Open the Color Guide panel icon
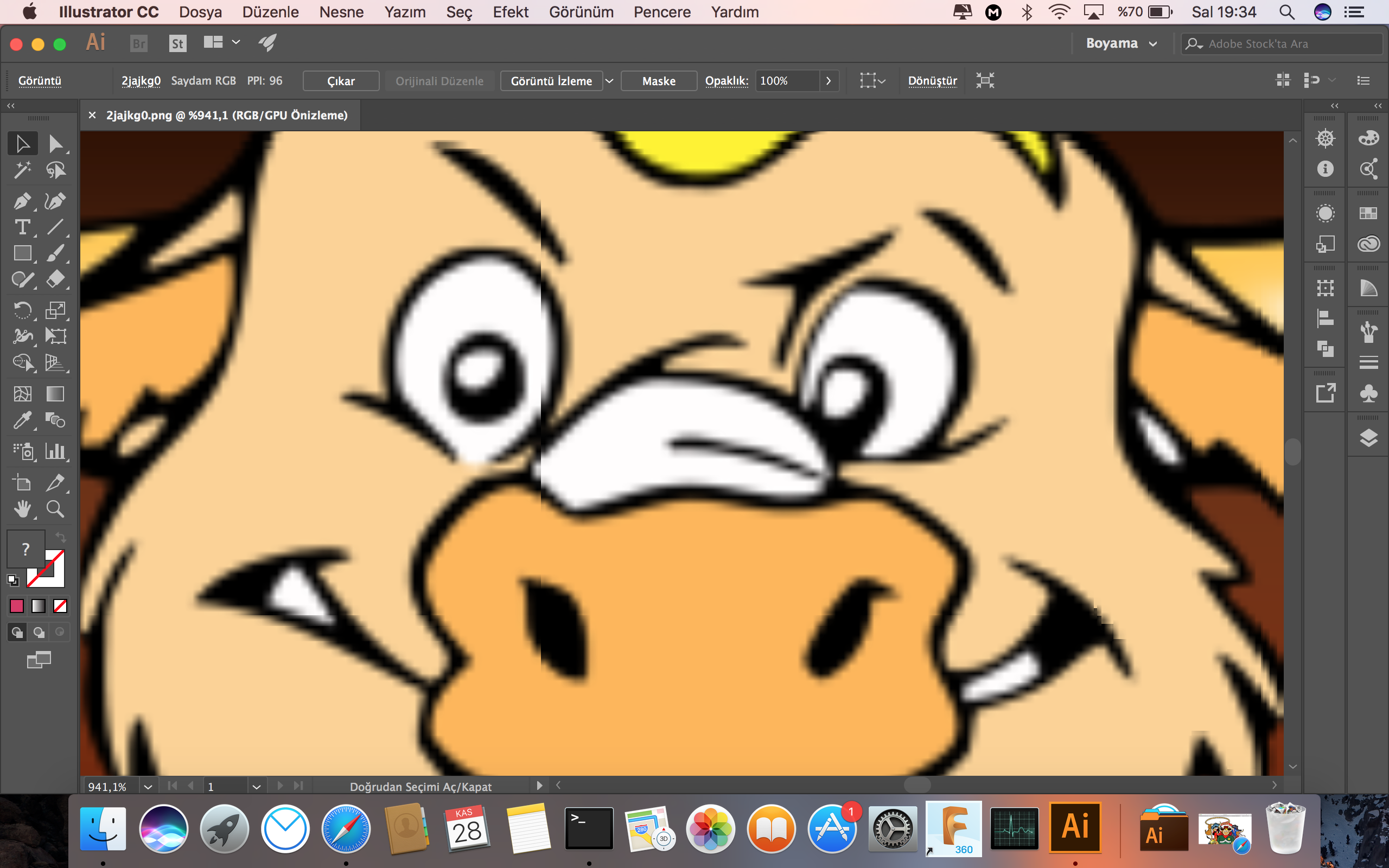The width and height of the screenshot is (1389, 868). [x=1368, y=288]
